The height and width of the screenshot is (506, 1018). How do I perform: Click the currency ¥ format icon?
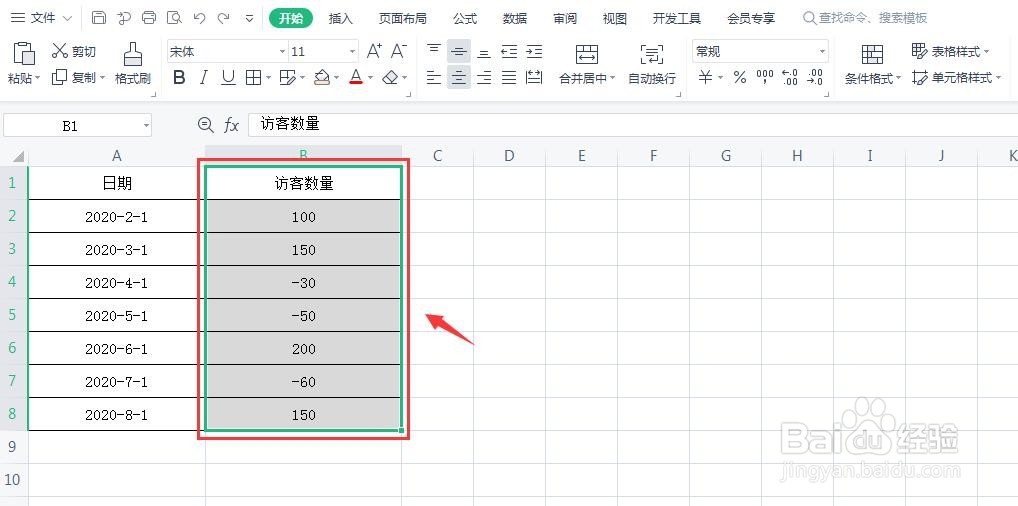[706, 78]
